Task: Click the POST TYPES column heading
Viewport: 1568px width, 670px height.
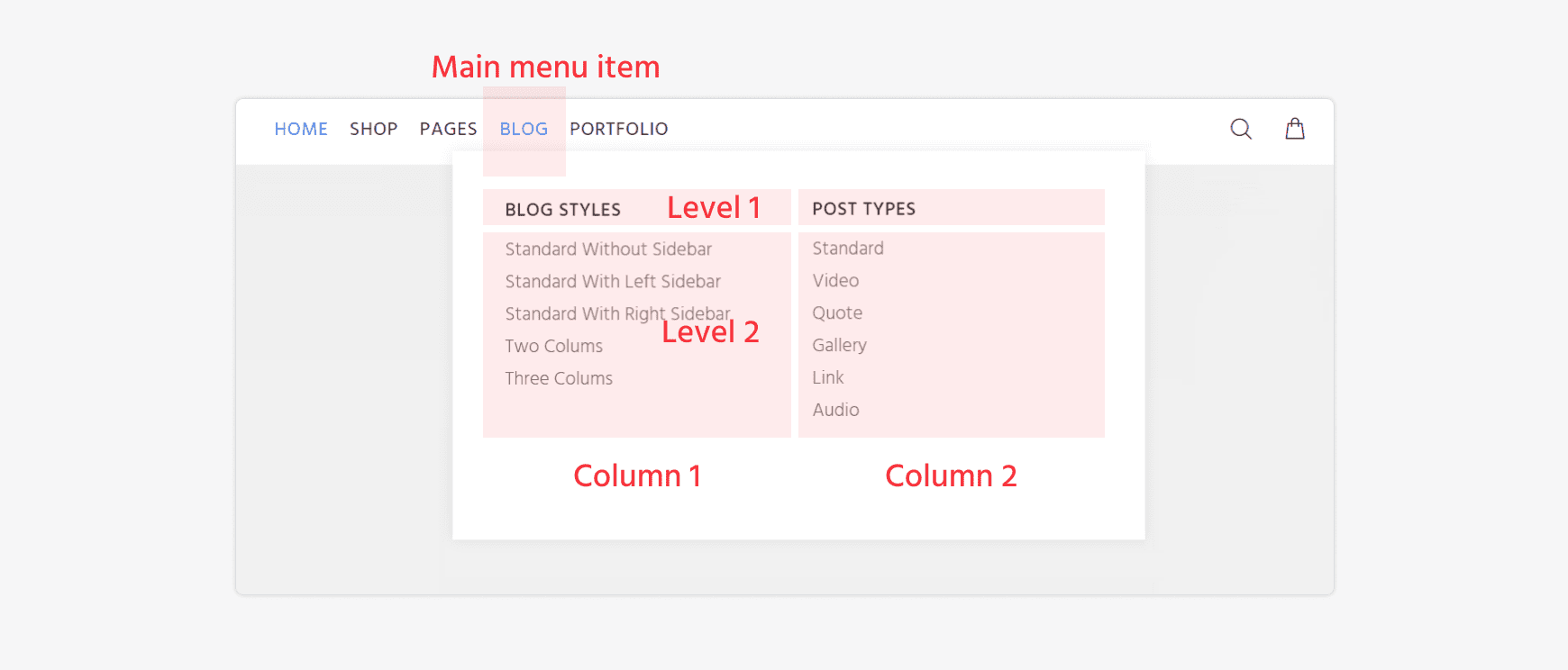Action: point(862,208)
